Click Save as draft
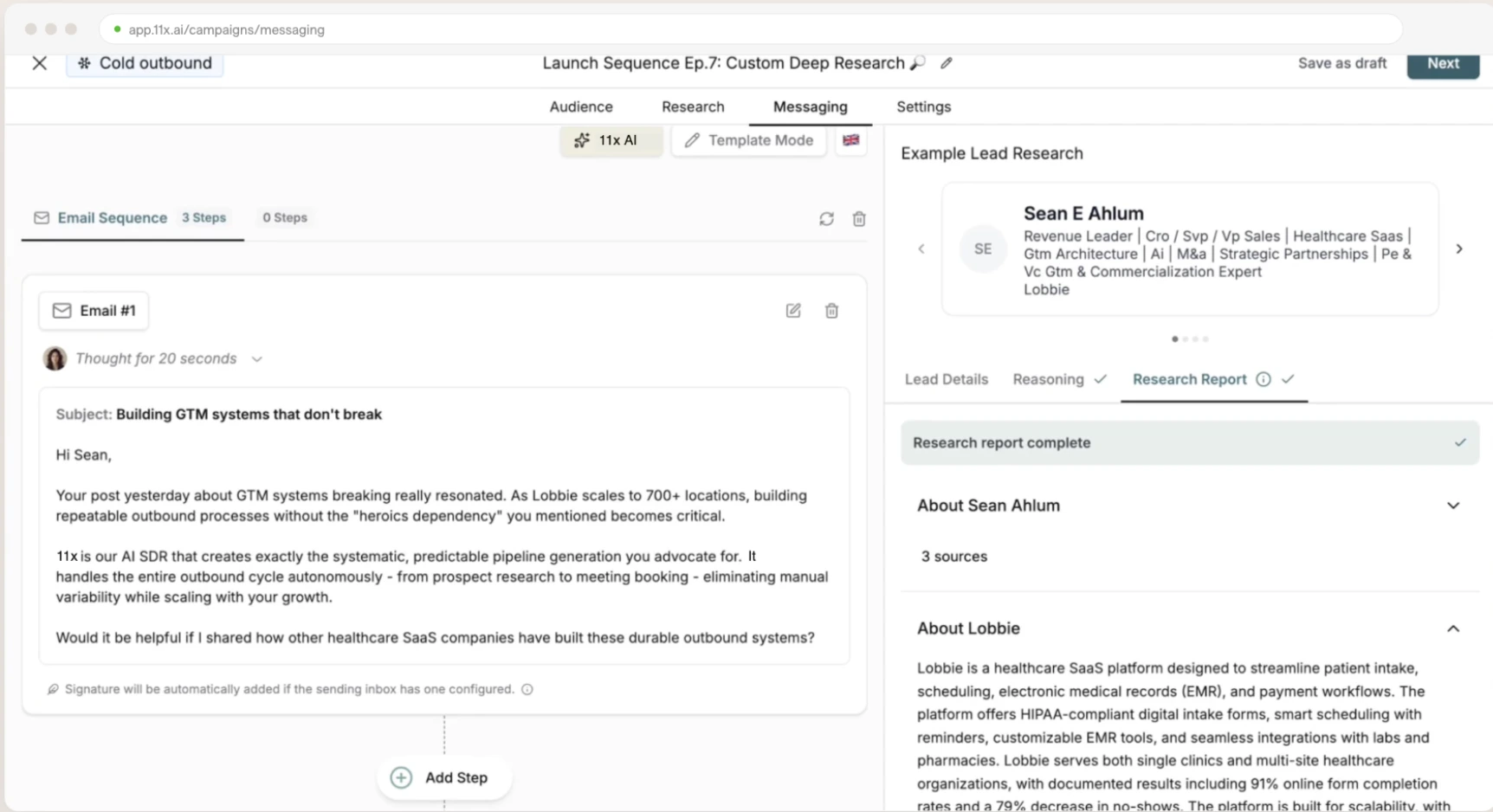The height and width of the screenshot is (812, 1493). pyautogui.click(x=1342, y=63)
